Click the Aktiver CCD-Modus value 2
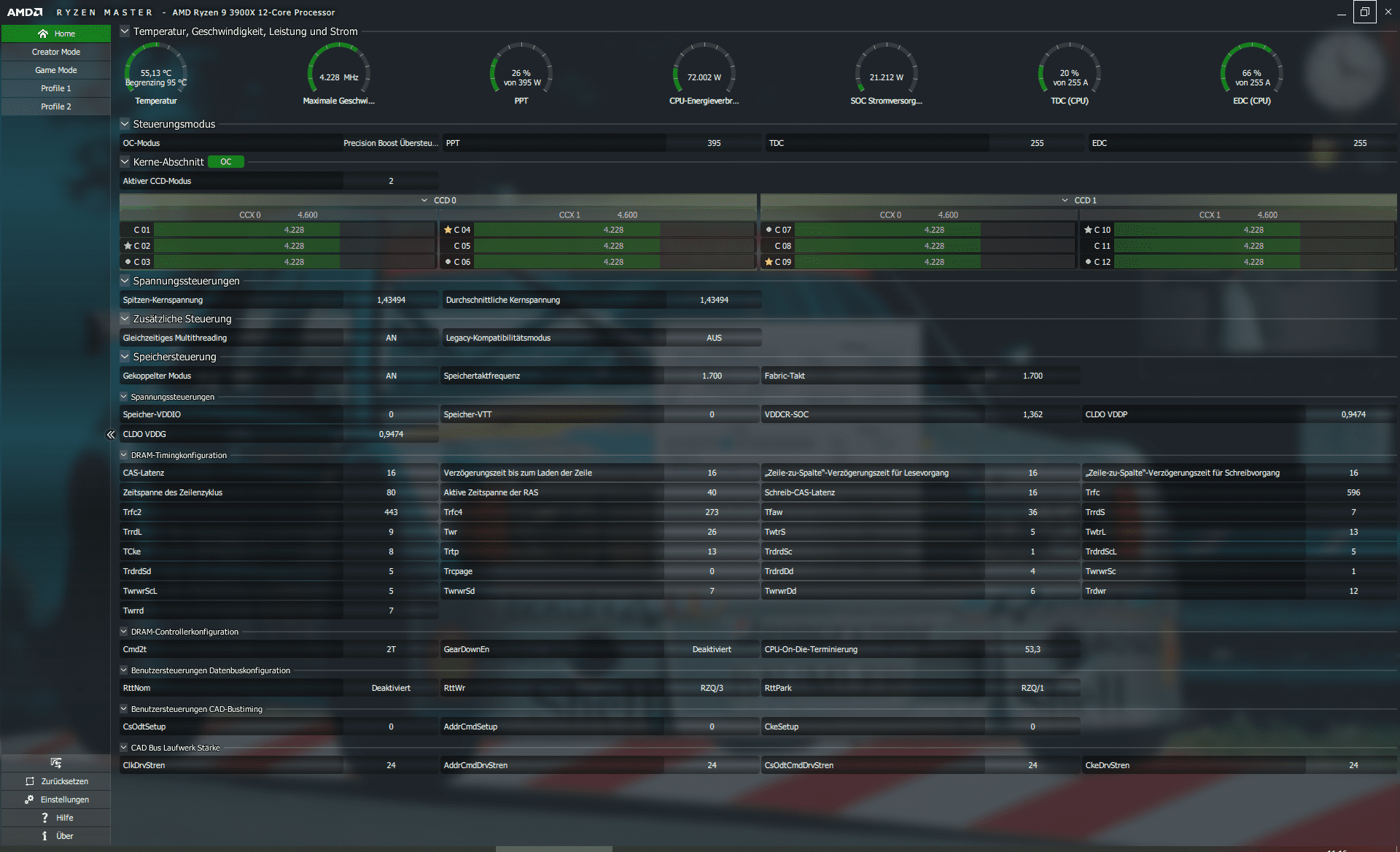Viewport: 1400px width, 852px height. tap(391, 181)
